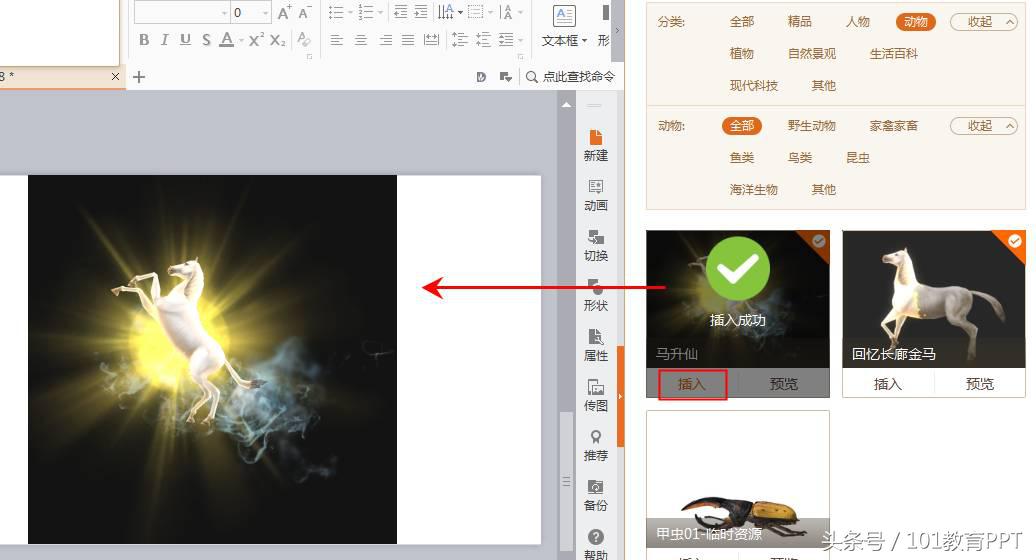
Task: Toggle bold formatting
Action: click(144, 40)
